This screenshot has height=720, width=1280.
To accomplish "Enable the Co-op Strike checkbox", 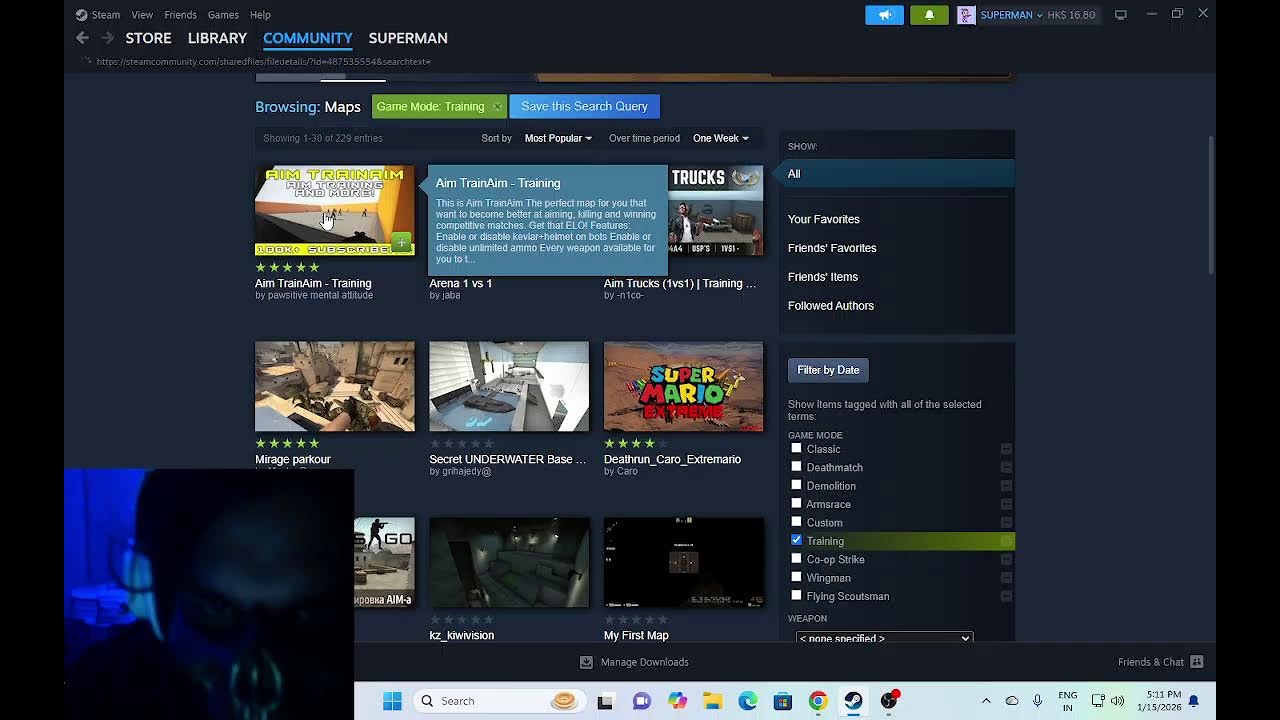I will coord(796,558).
